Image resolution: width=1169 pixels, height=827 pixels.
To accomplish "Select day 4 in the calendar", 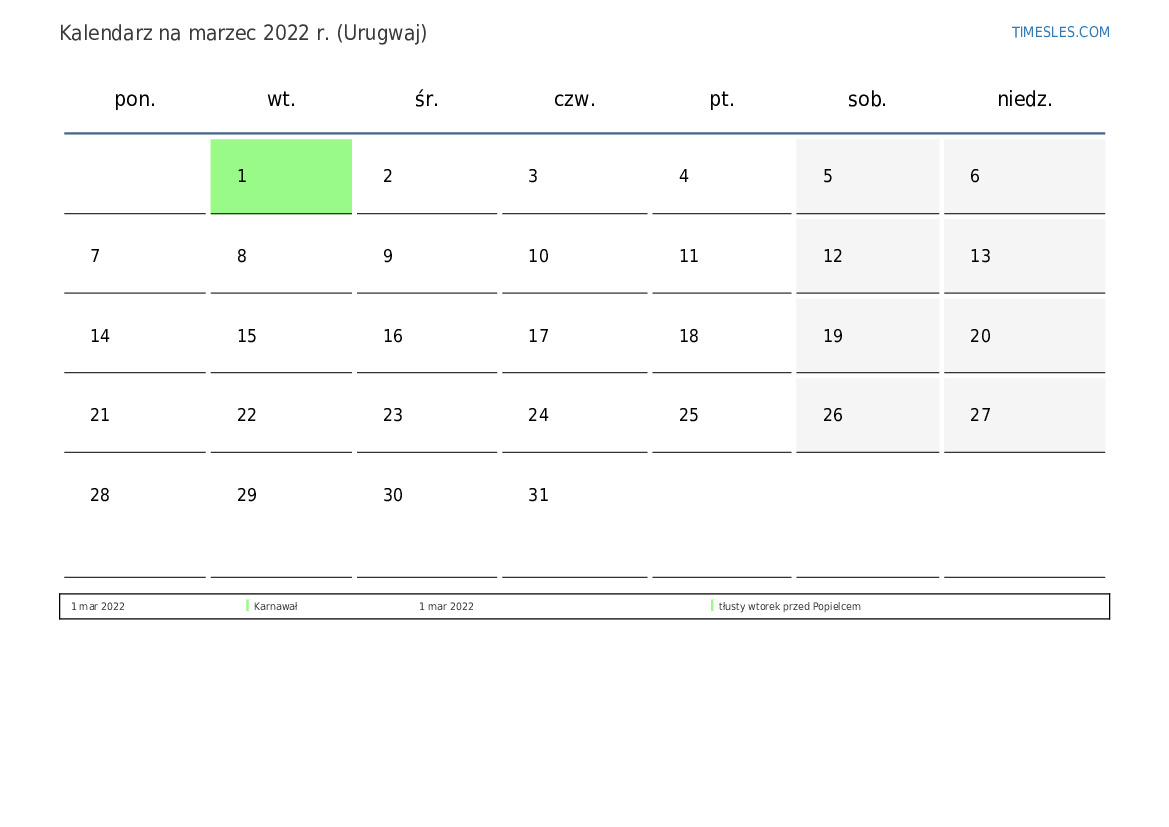I will 722,176.
